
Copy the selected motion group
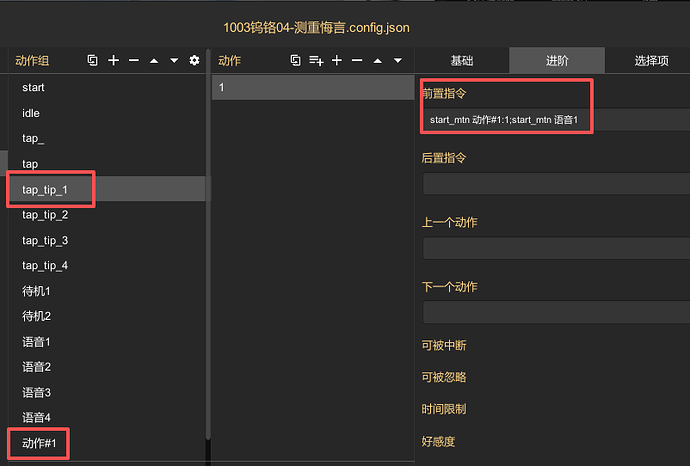click(92, 61)
